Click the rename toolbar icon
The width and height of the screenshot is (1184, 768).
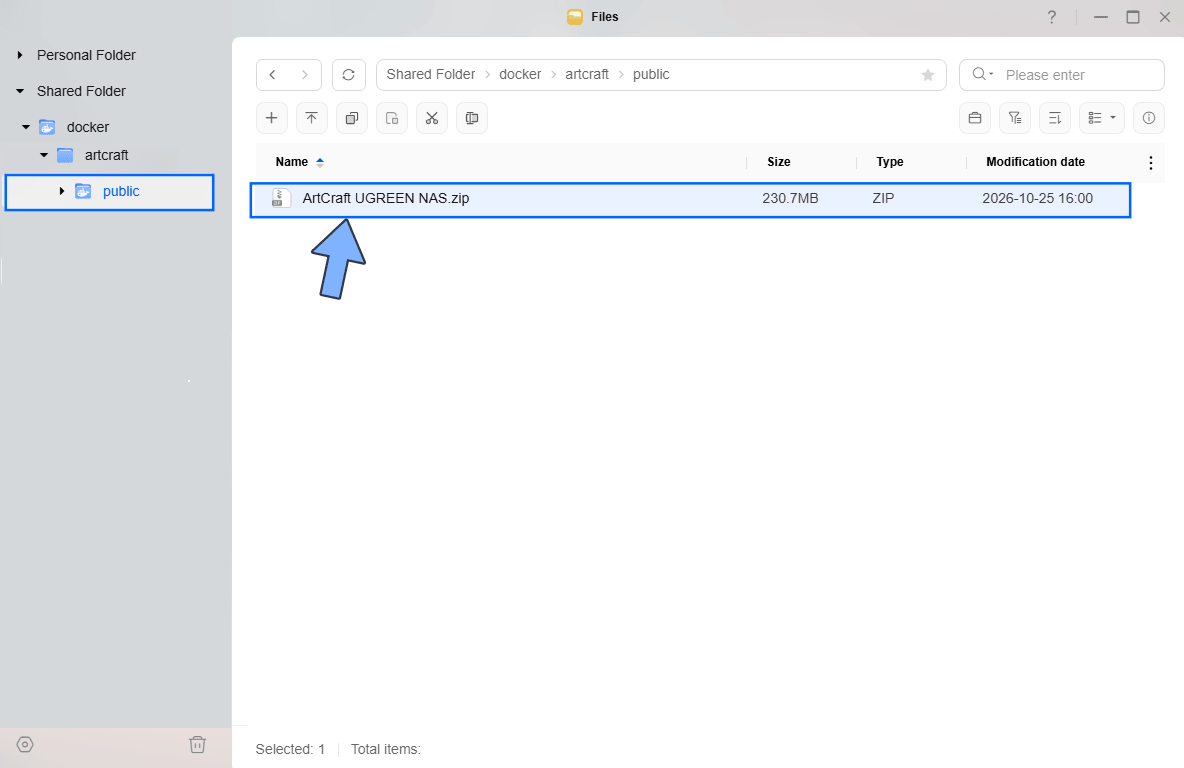click(472, 118)
